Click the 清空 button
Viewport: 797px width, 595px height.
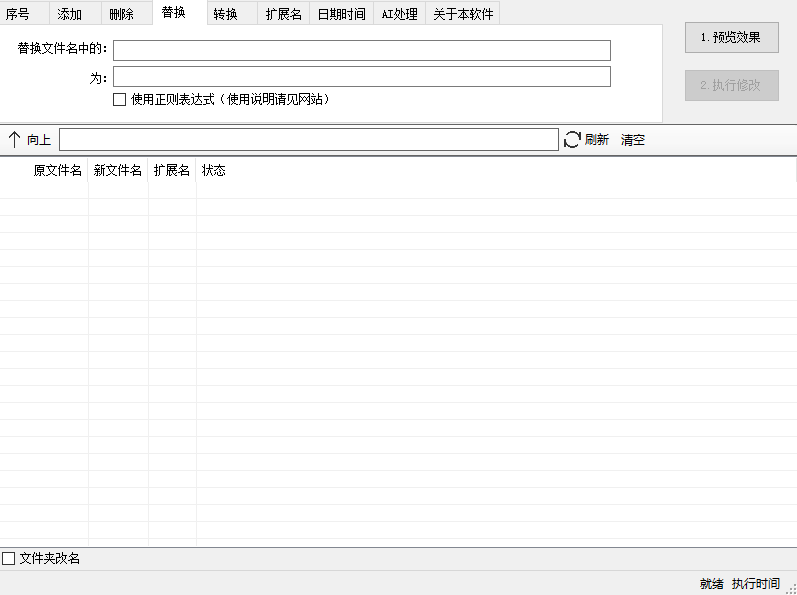[633, 140]
